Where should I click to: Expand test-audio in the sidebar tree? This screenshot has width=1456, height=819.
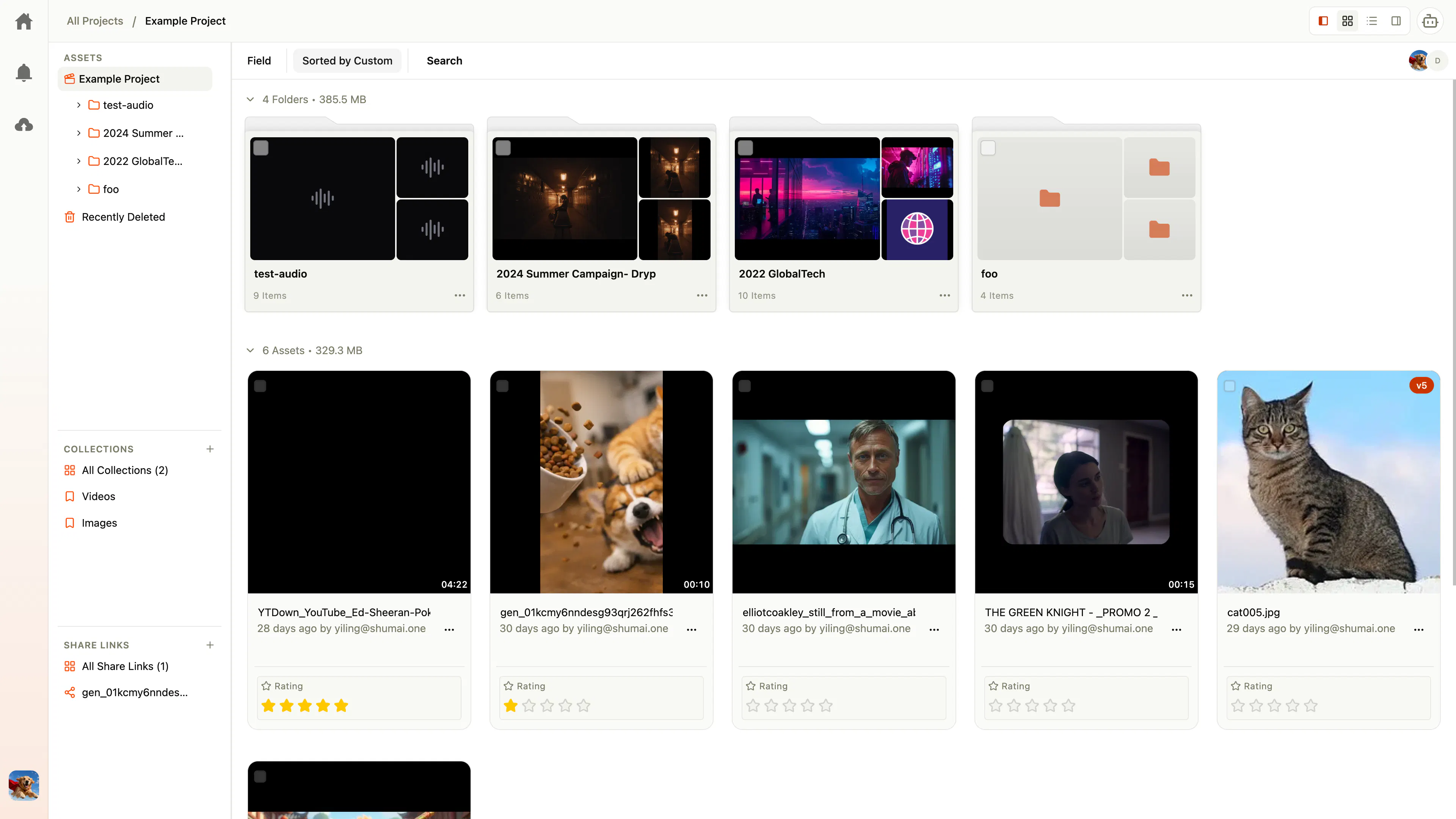78,105
